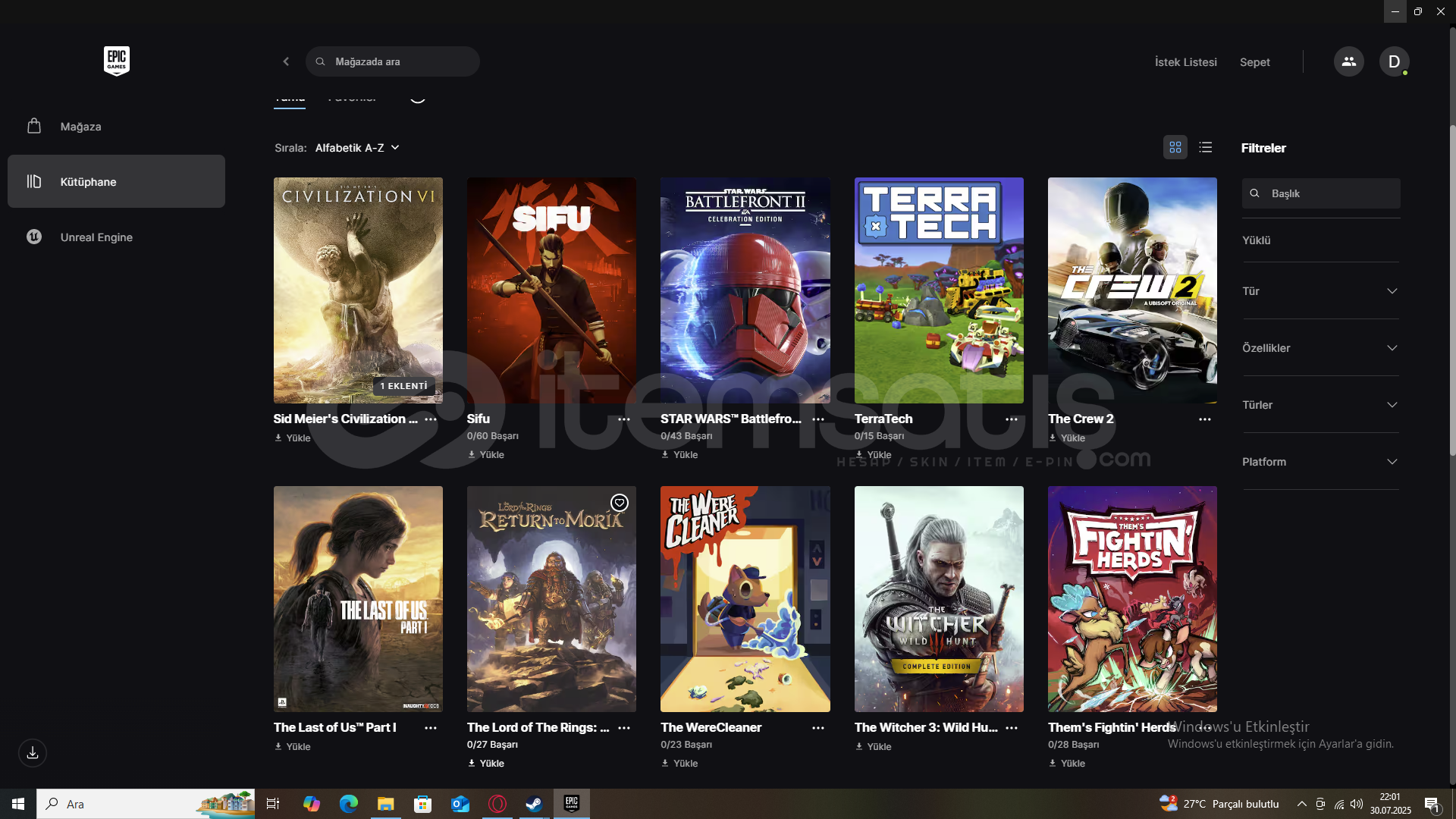This screenshot has width=1456, height=819.
Task: Click the 1 EKLENTİ badge on Civilization
Action: tap(404, 386)
